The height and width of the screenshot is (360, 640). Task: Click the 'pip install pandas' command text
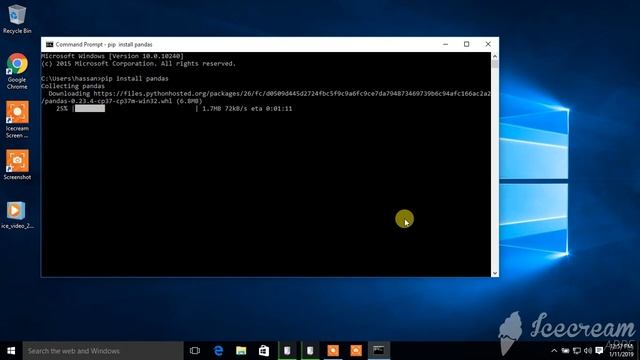pos(135,78)
